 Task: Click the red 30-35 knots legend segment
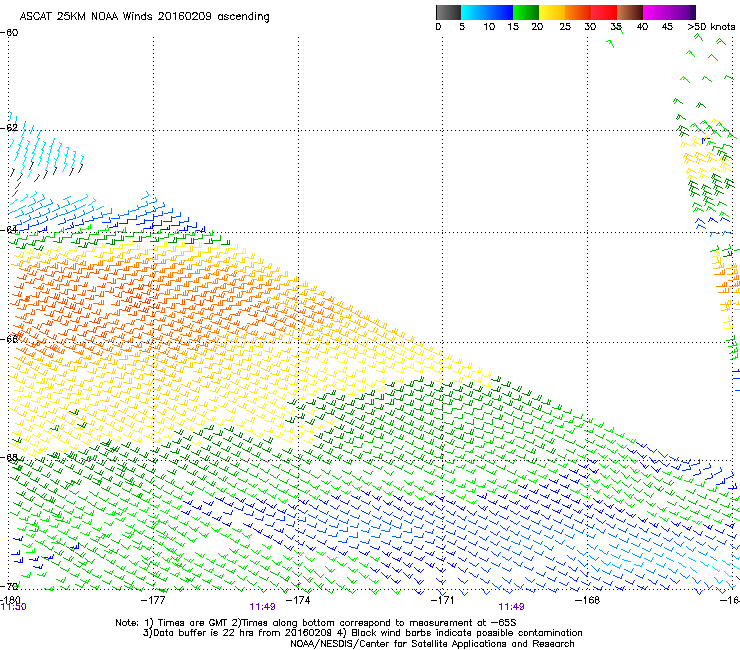[604, 12]
